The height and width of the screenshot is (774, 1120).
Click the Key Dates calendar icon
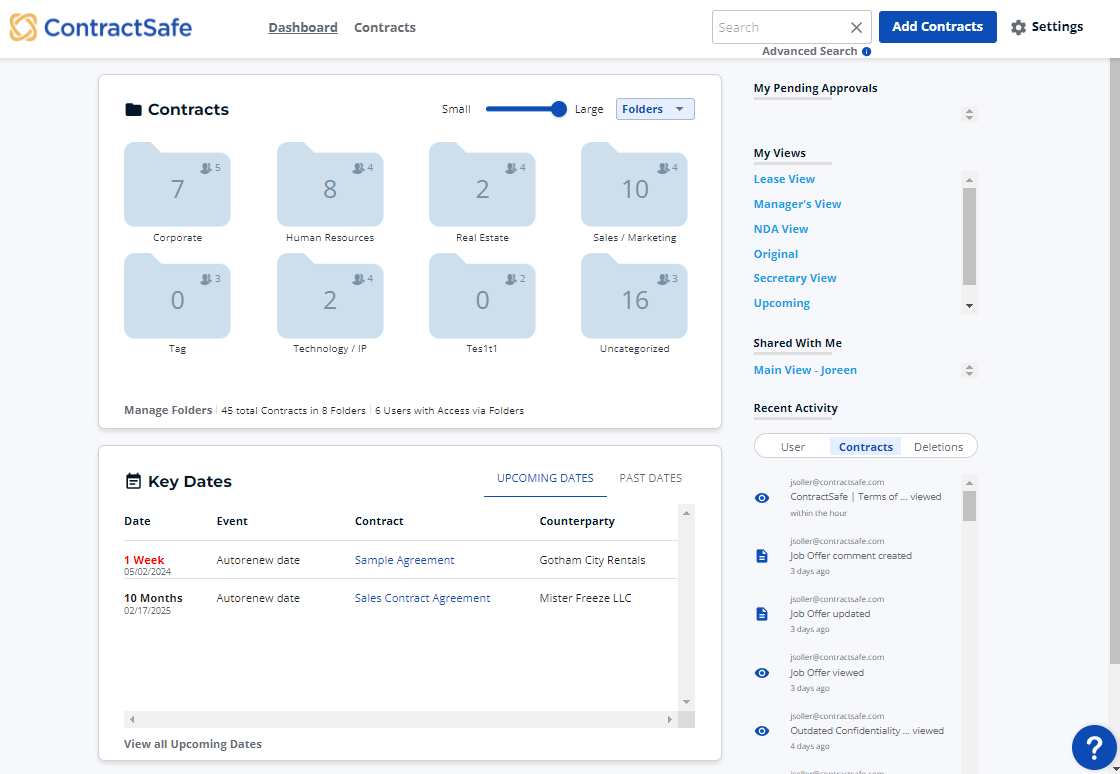coord(133,481)
